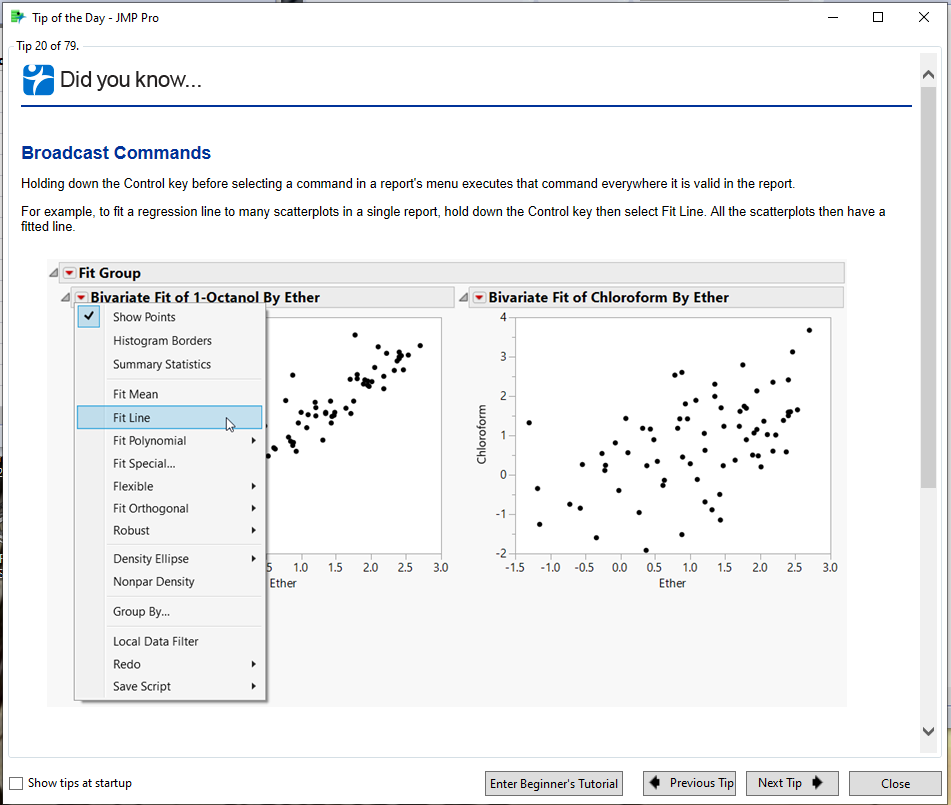The width and height of the screenshot is (951, 805).
Task: Click the red triangle on Bivariate Fit of 1-Octanol
Action: 80,296
